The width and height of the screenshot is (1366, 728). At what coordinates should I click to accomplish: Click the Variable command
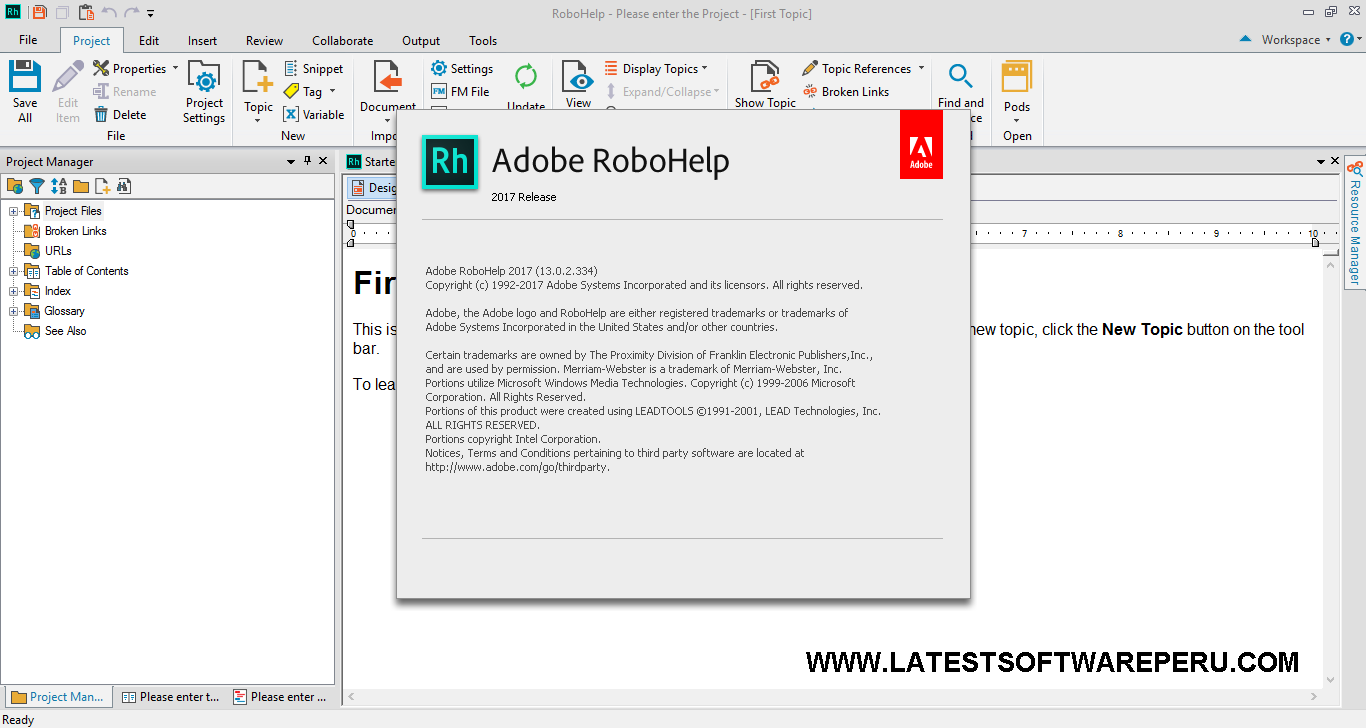(x=314, y=115)
